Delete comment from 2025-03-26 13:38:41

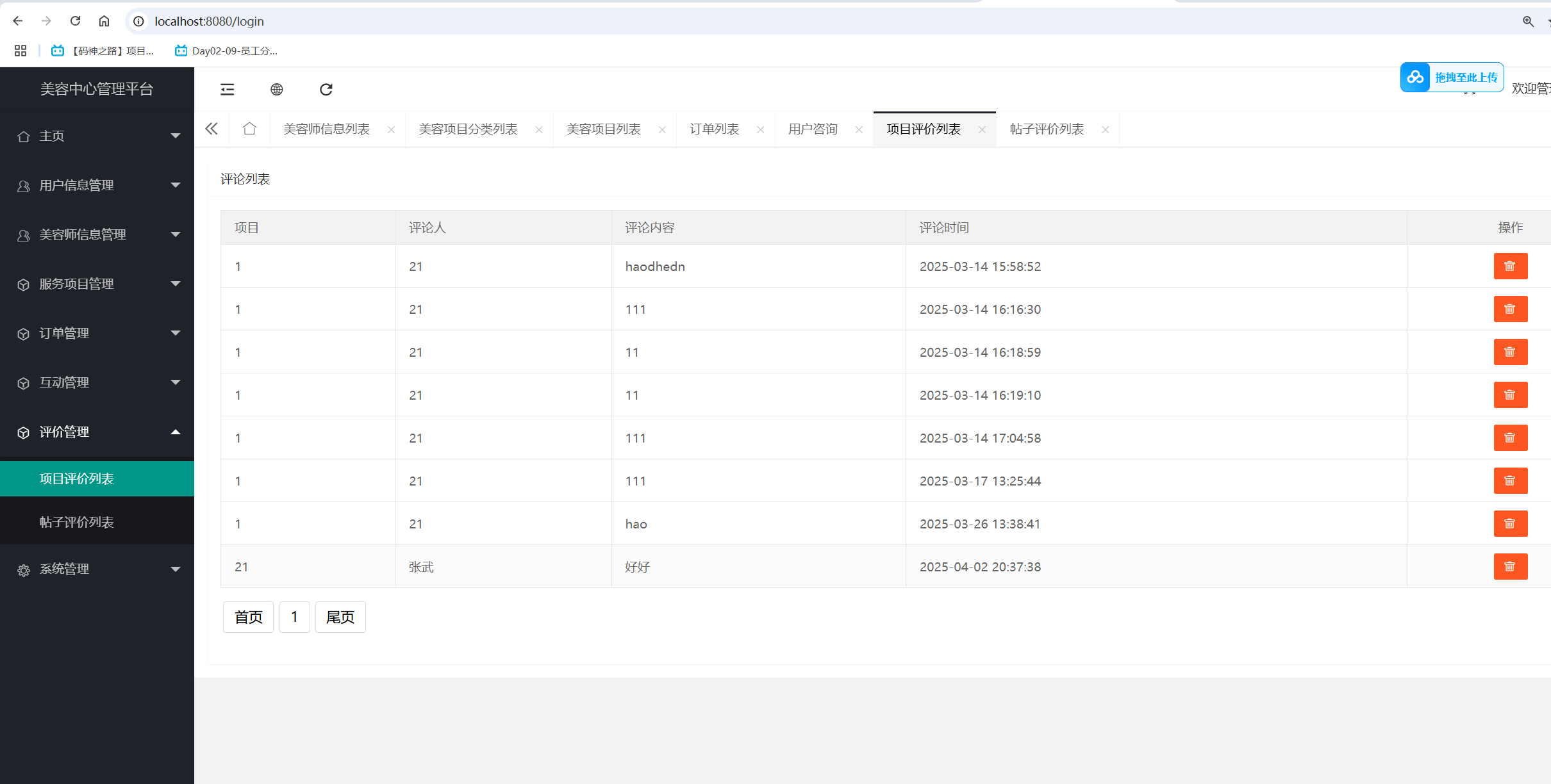point(1510,523)
